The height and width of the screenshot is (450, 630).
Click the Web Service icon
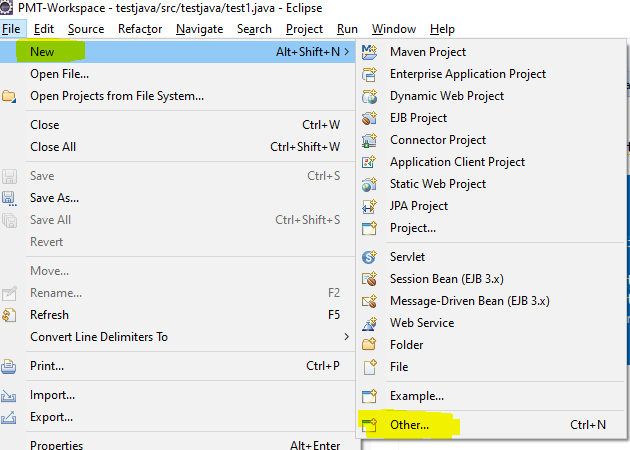pos(369,323)
